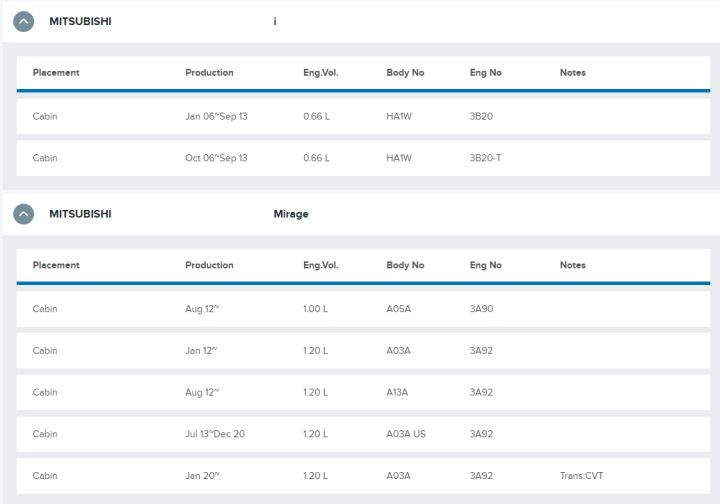
Task: Collapse the Mitsubishi i section
Action: tap(23, 22)
